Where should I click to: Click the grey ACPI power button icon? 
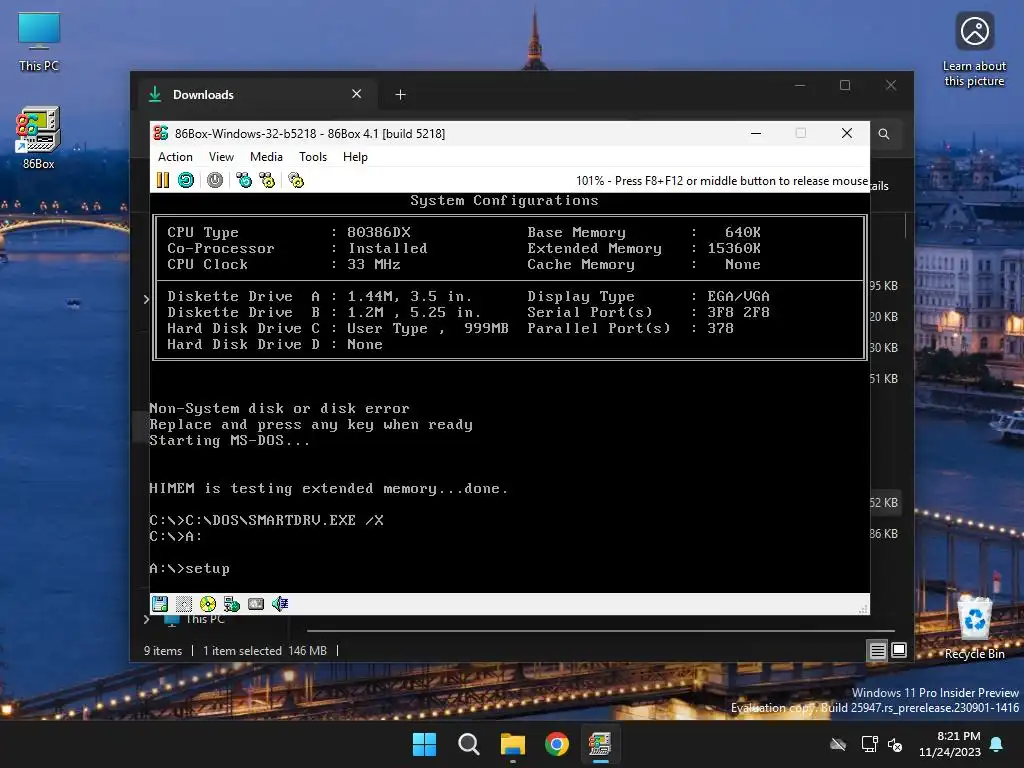click(215, 180)
